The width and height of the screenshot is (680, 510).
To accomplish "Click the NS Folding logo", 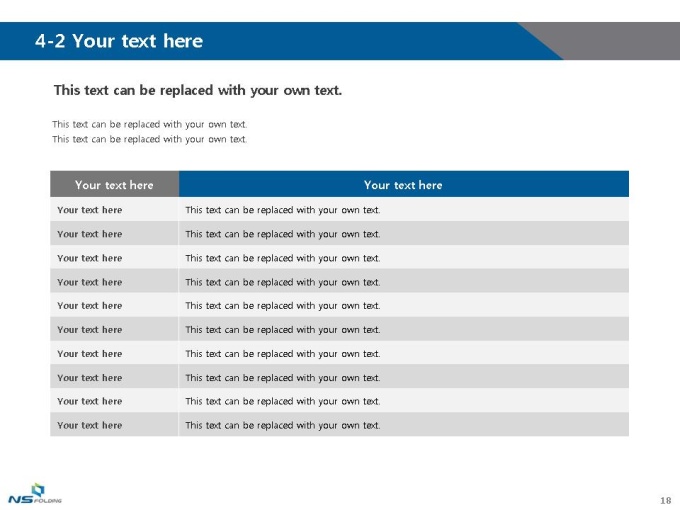I will coord(35,494).
